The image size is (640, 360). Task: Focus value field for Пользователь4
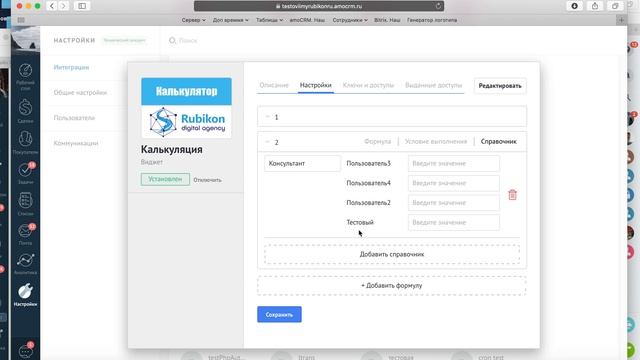(x=453, y=183)
